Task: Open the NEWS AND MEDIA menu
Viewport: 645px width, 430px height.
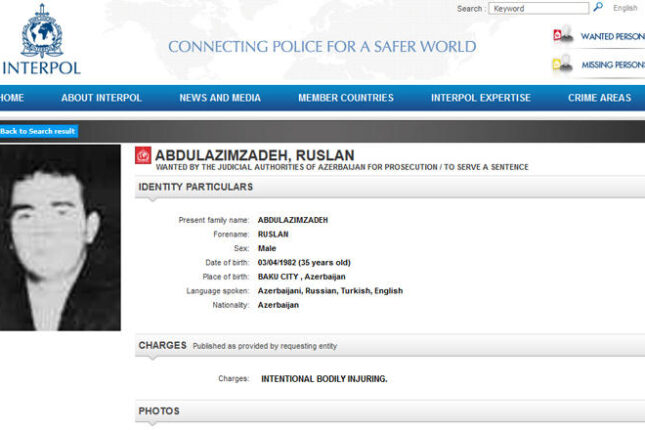Action: [x=220, y=98]
